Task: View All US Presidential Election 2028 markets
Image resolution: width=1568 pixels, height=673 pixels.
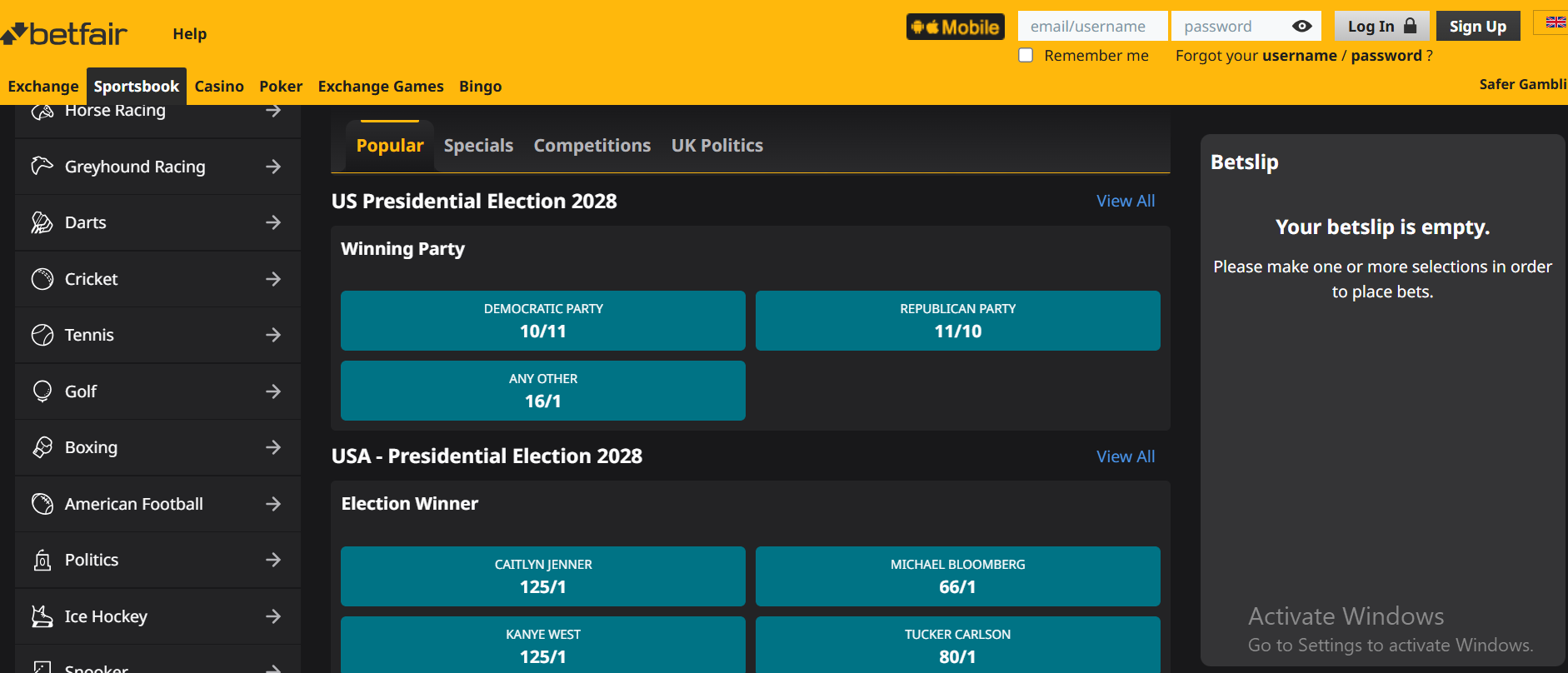Action: click(x=1126, y=201)
